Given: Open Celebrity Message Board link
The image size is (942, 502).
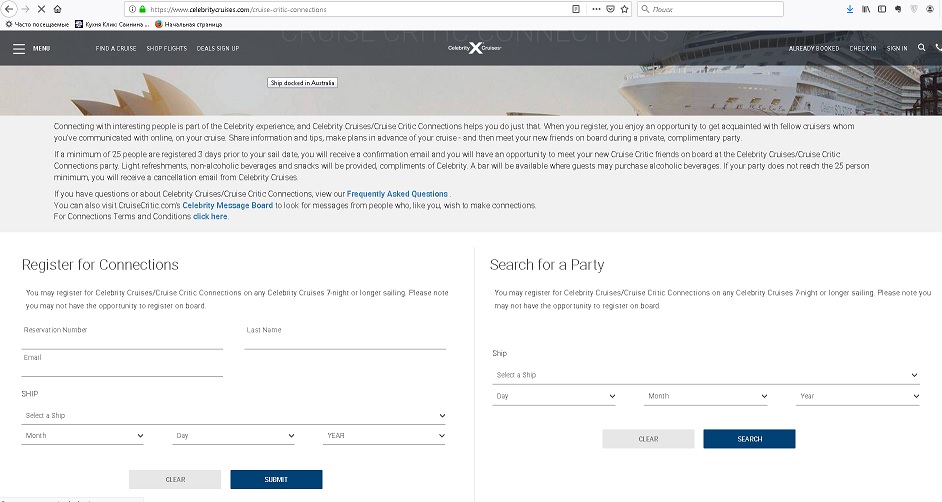Looking at the screenshot, I should 228,205.
